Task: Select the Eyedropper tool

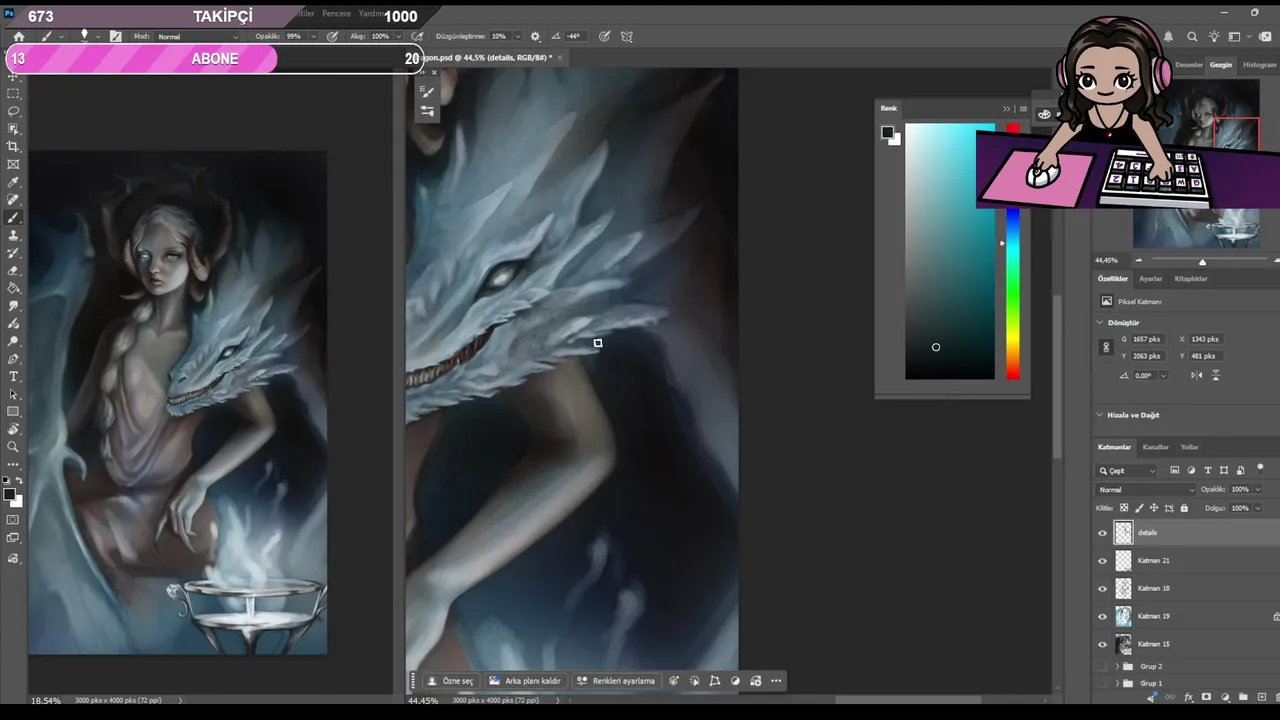Action: (14, 183)
